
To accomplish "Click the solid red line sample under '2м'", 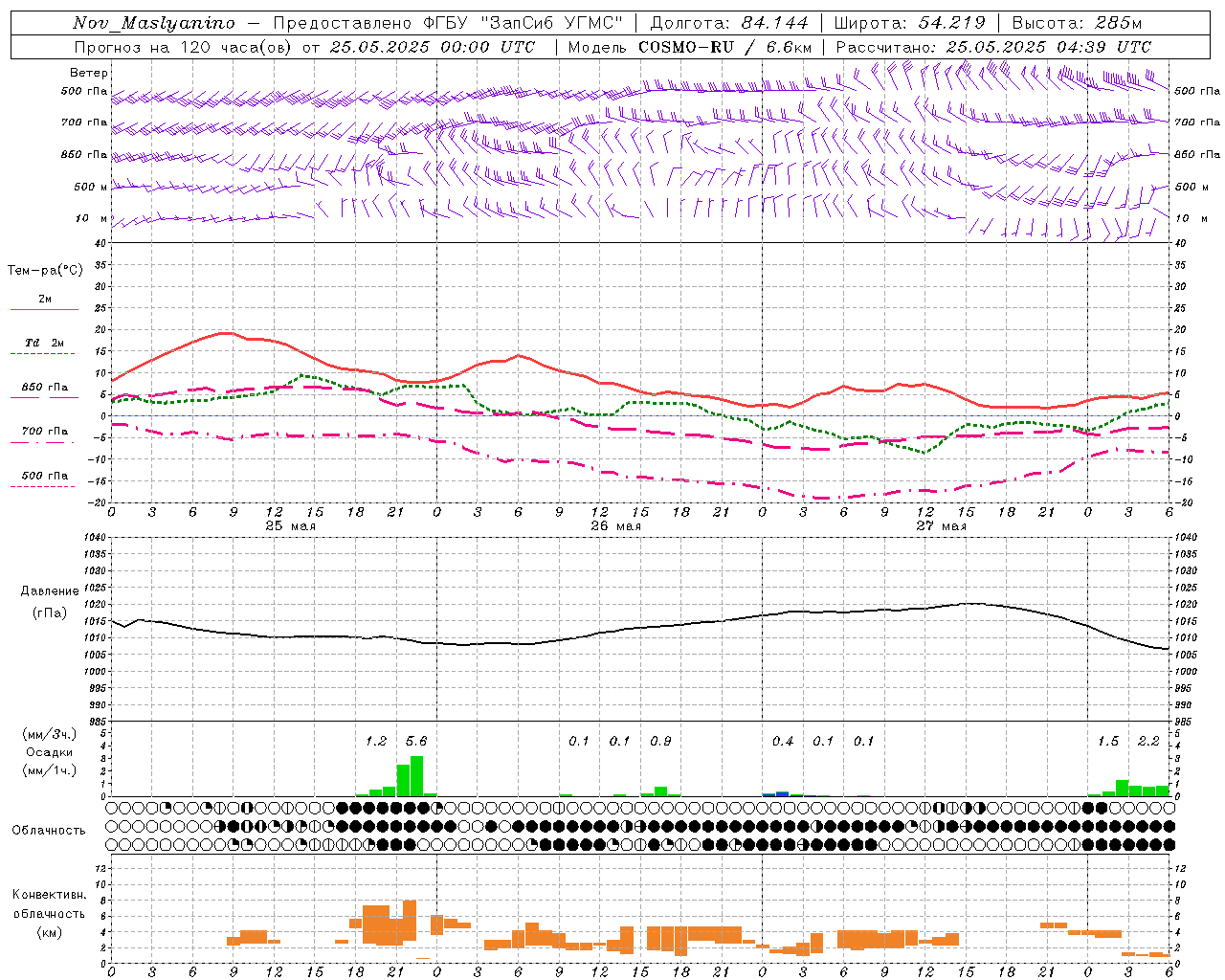I will [44, 310].
